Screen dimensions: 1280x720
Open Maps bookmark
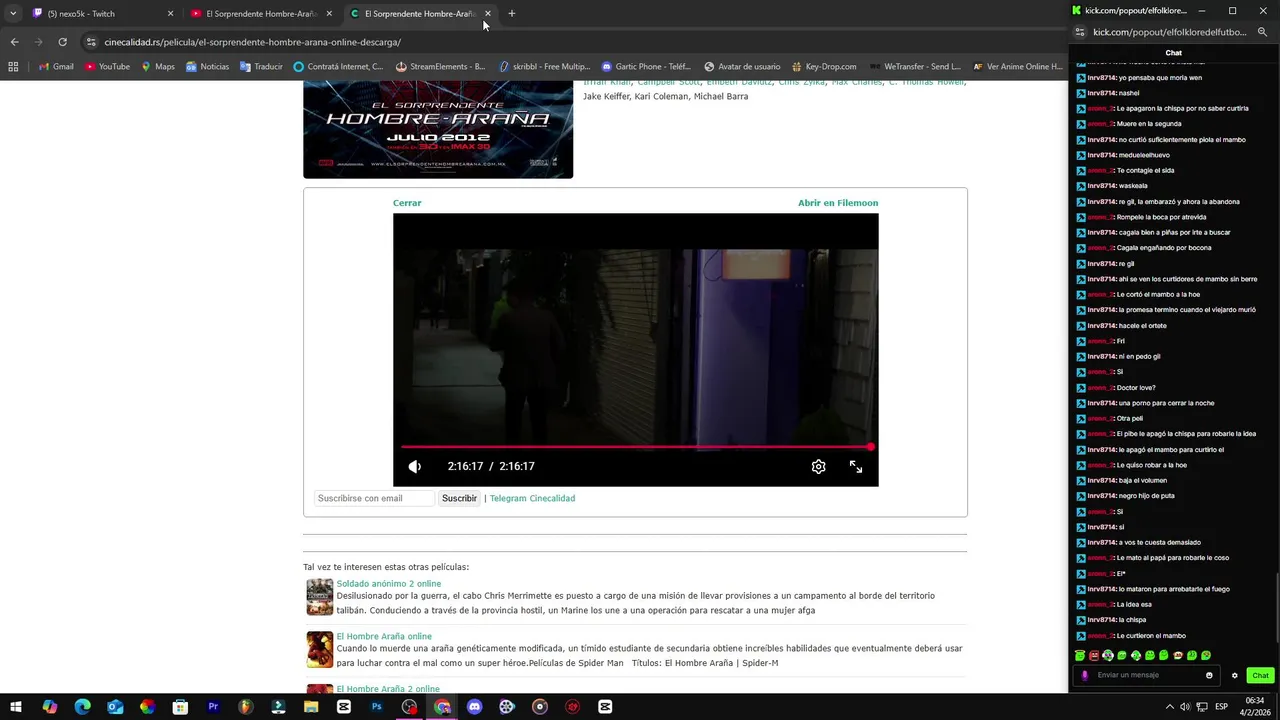158,67
